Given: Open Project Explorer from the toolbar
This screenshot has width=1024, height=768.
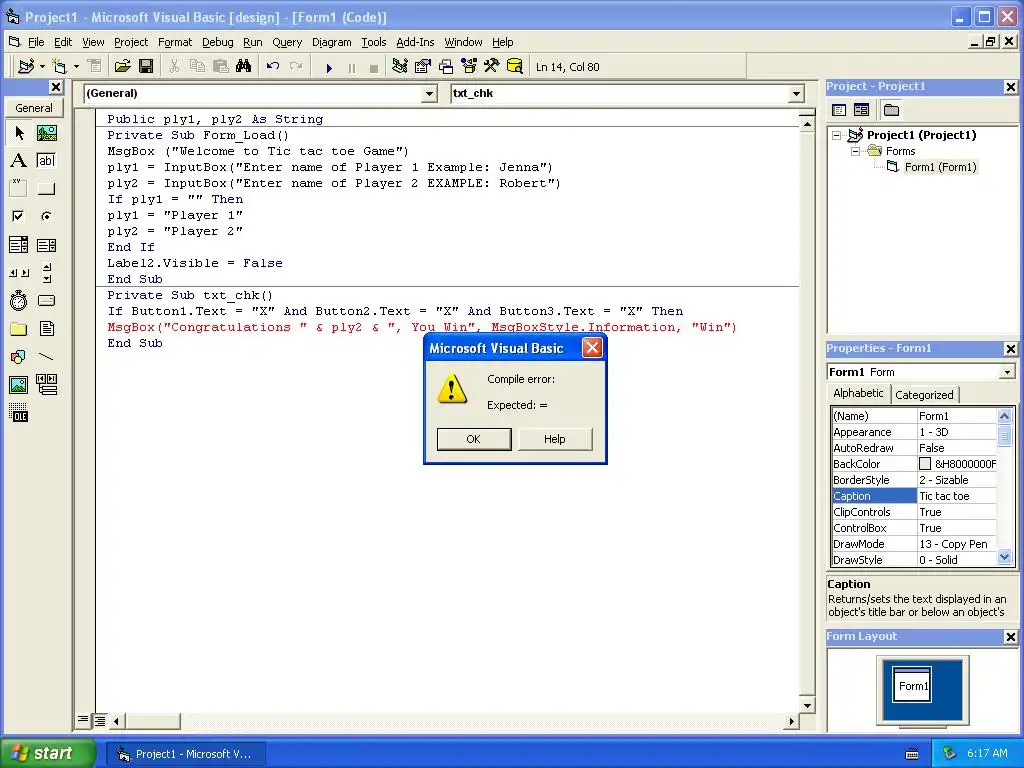Looking at the screenshot, I should (x=400, y=67).
